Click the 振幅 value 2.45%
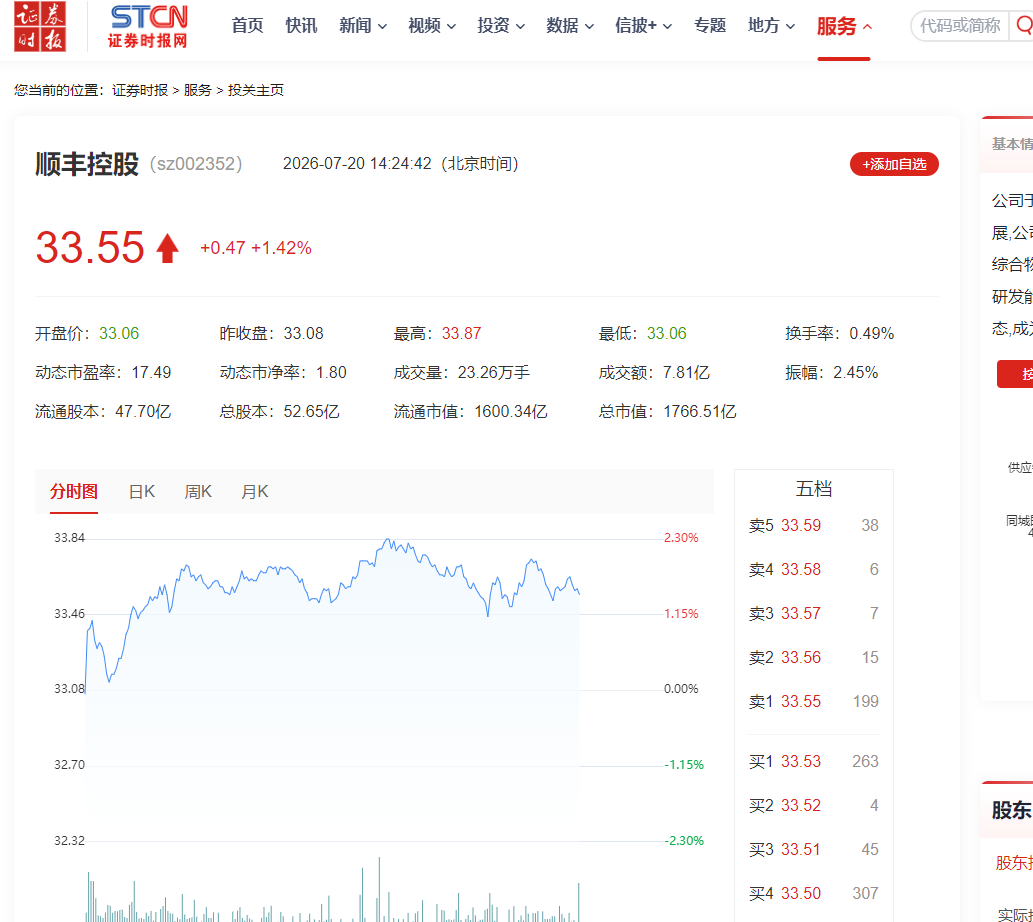Viewport: 1033px width, 922px height. 855,373
